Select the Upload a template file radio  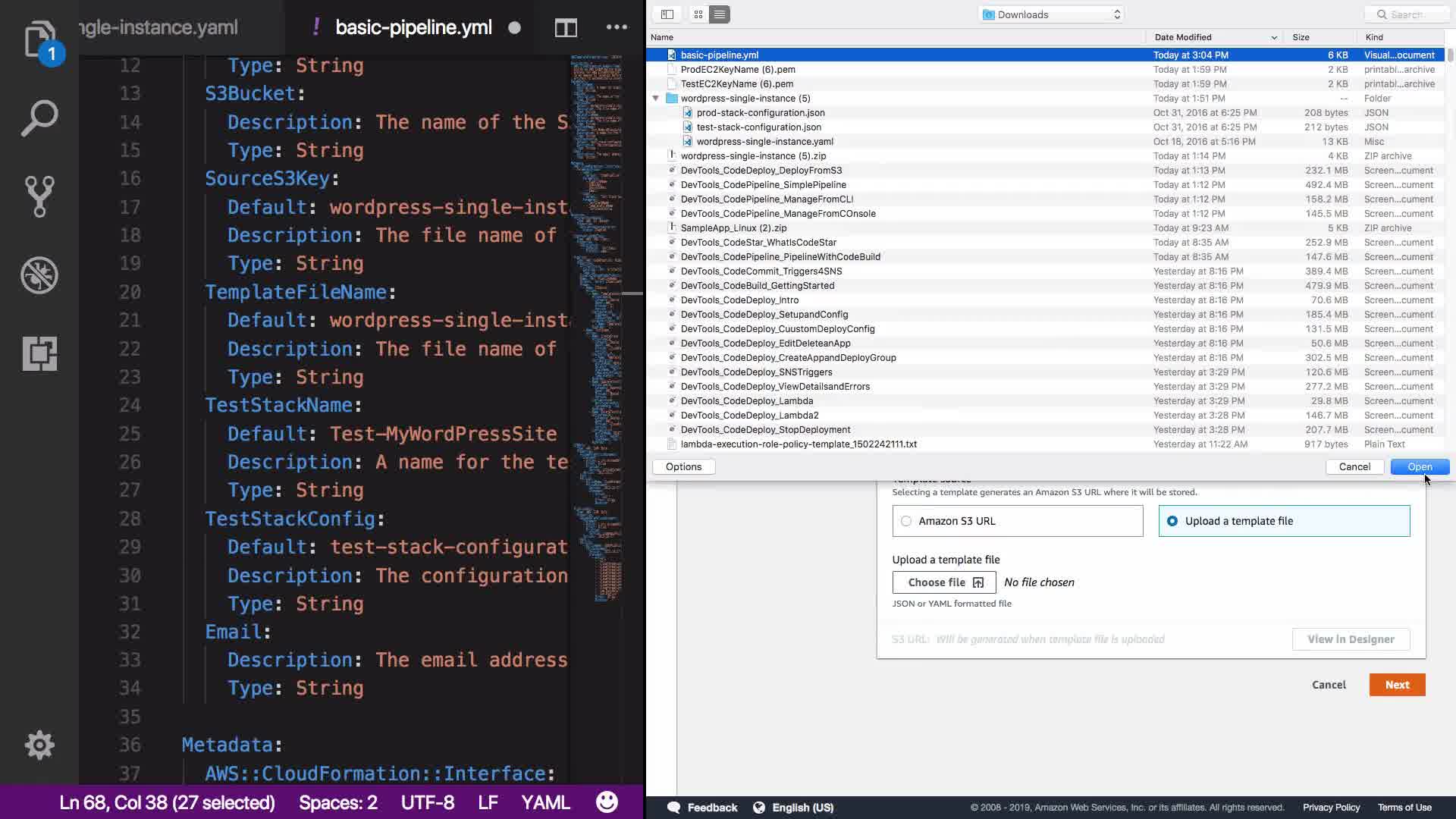pos(1172,521)
